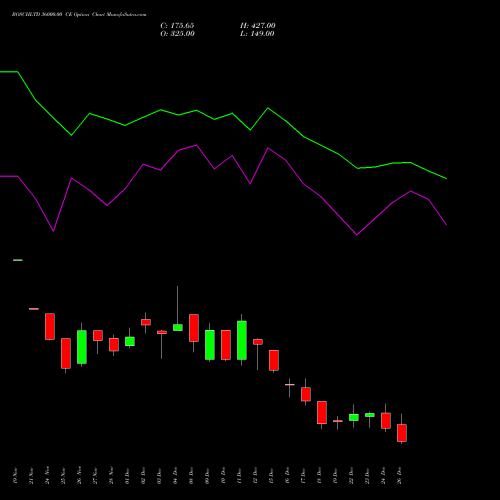Click the chart title text BOSCHLTD CE Option
Screen dimensions: 500x500
[x=79, y=15]
